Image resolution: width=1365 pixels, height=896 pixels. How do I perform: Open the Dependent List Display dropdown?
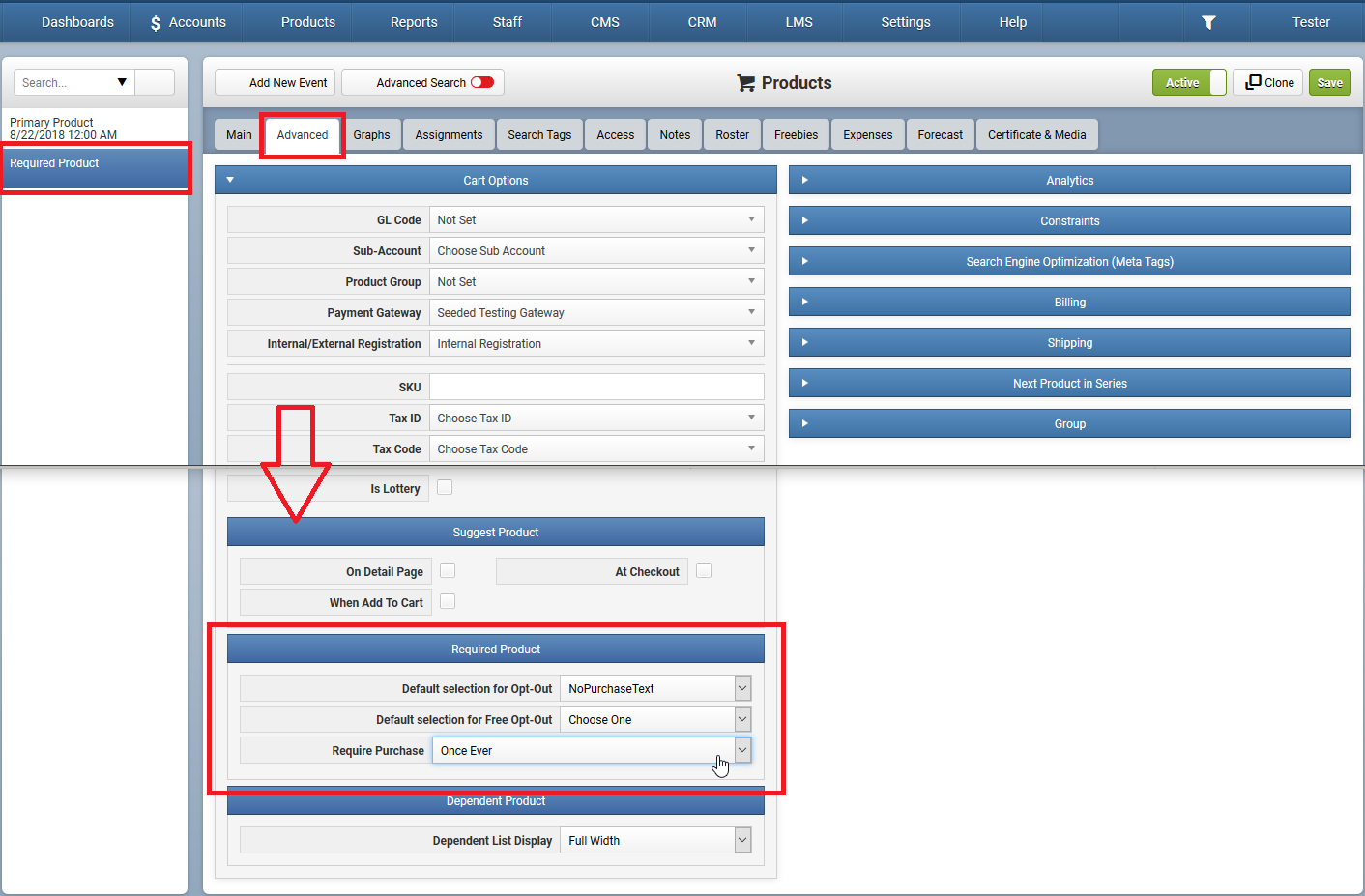[x=655, y=840]
